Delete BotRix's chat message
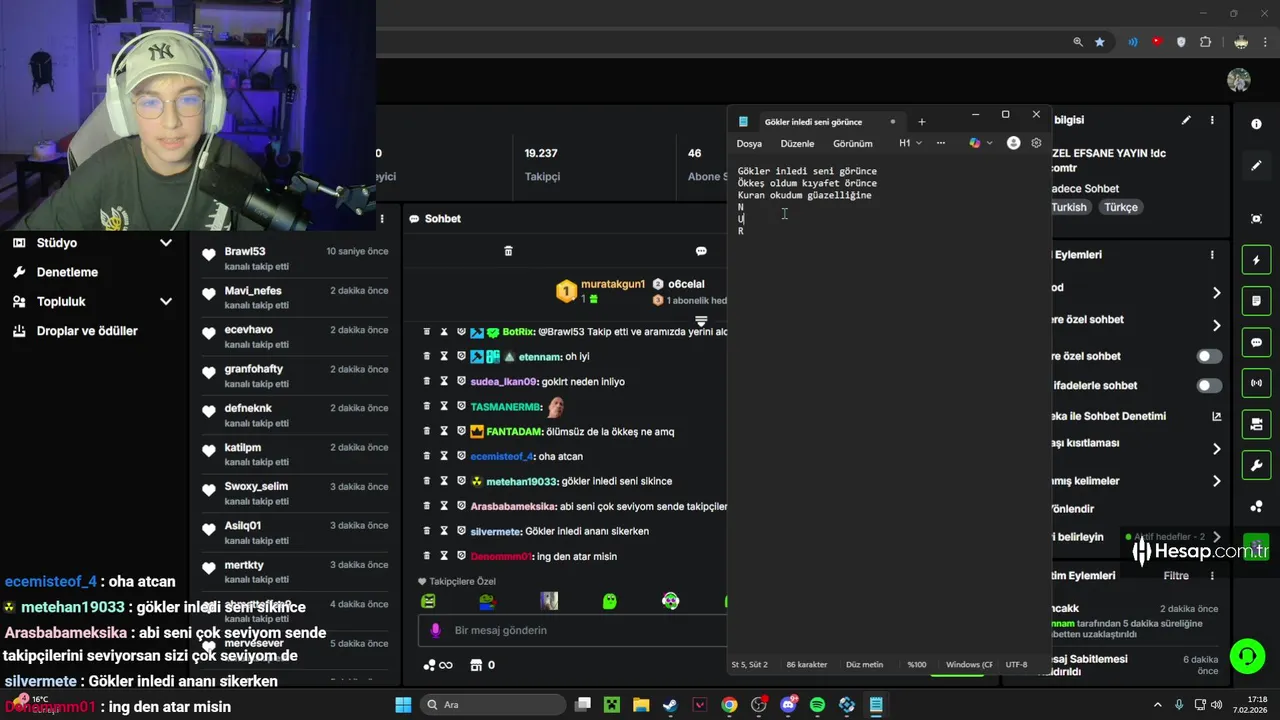 coord(427,331)
